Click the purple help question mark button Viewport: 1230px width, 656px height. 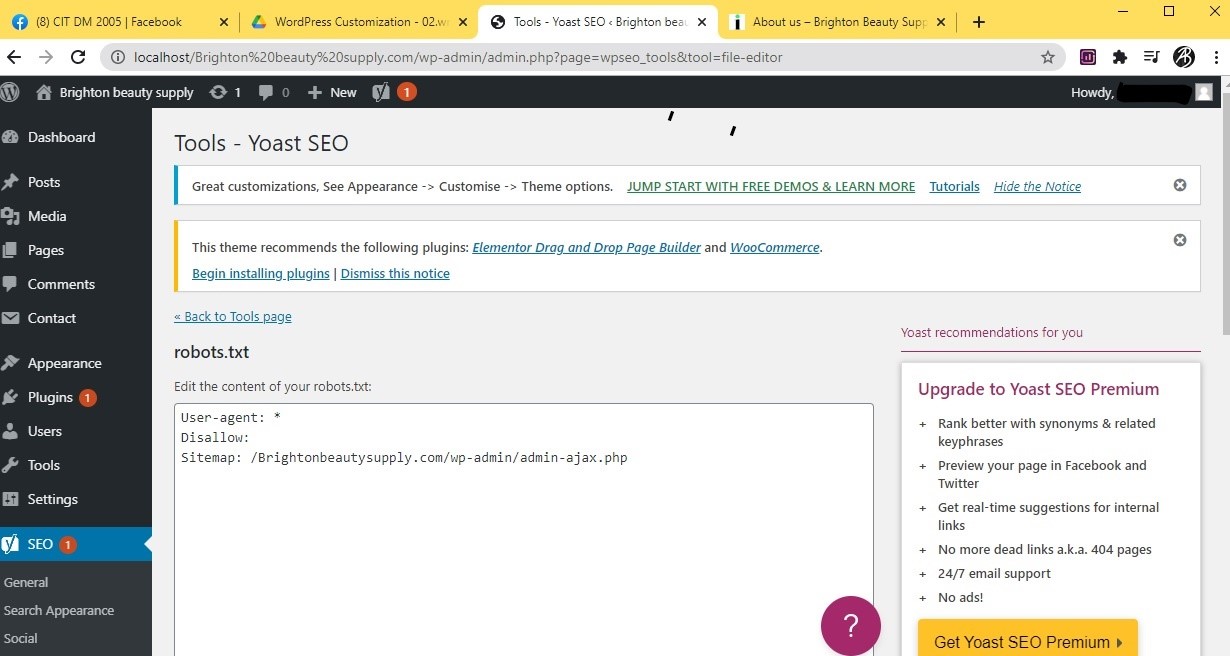click(850, 626)
